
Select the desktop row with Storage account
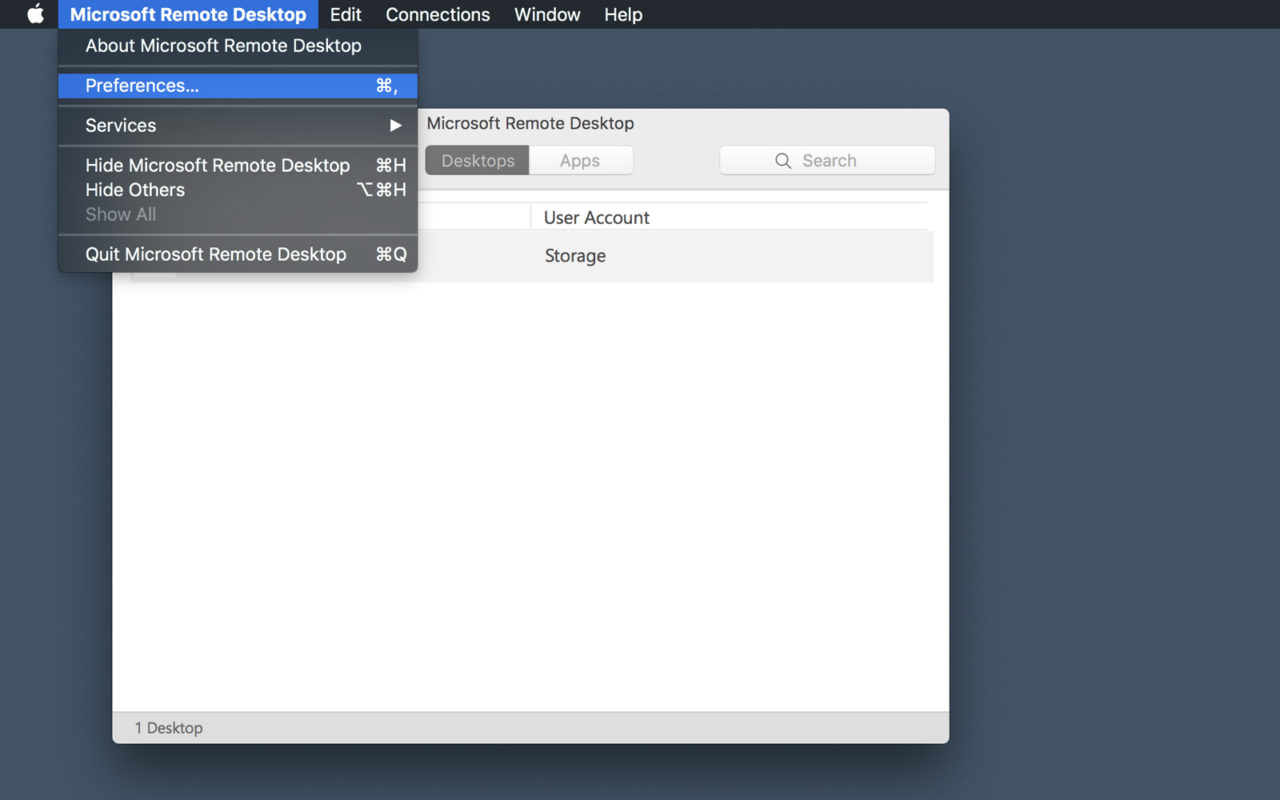[x=532, y=255]
